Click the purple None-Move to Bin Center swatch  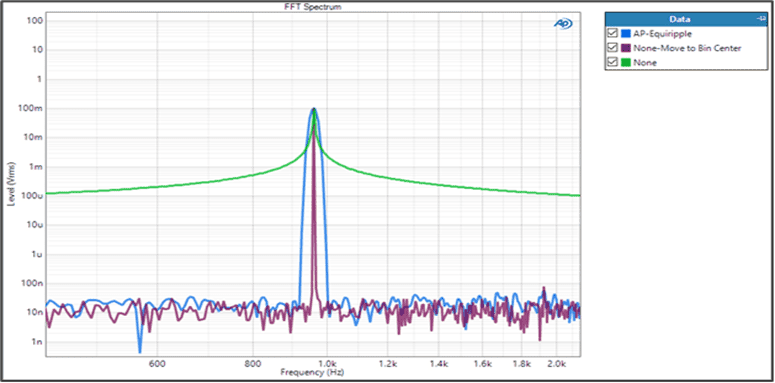click(x=626, y=48)
